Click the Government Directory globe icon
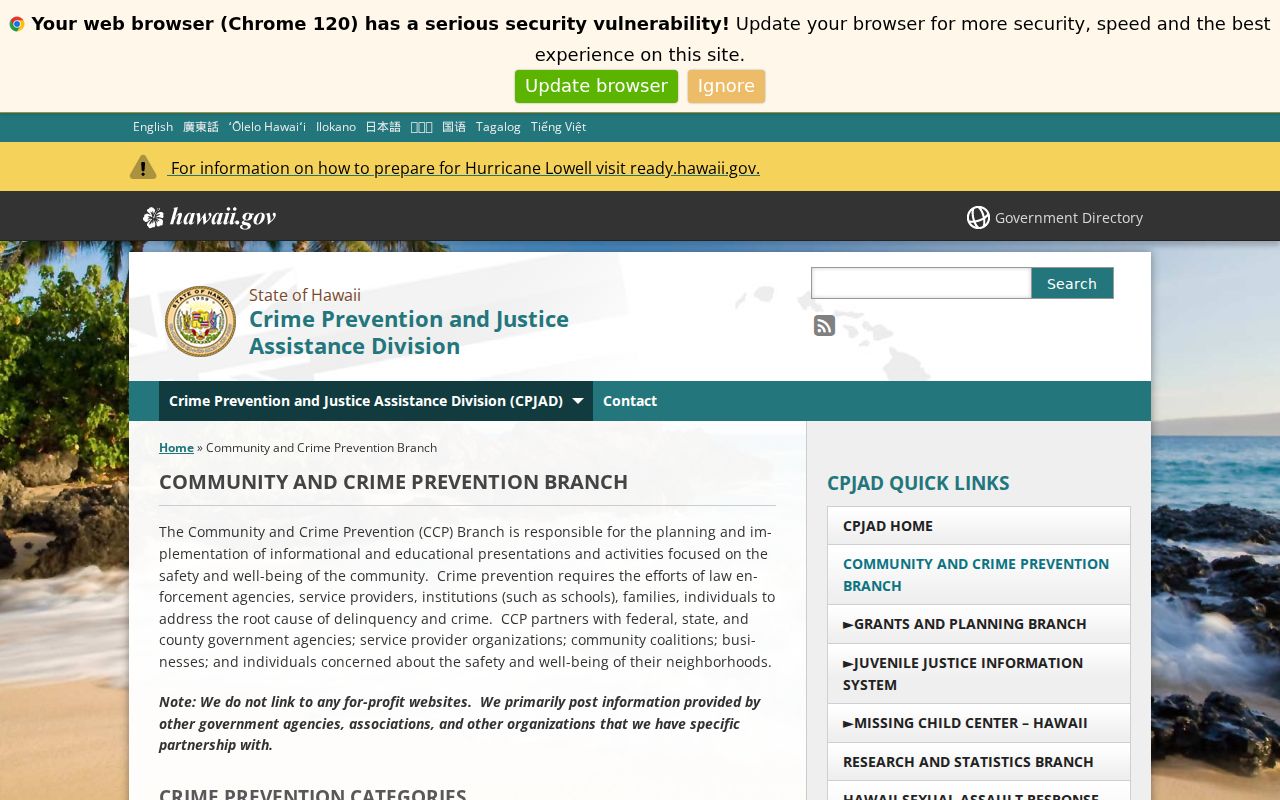The height and width of the screenshot is (800, 1280). tap(978, 217)
